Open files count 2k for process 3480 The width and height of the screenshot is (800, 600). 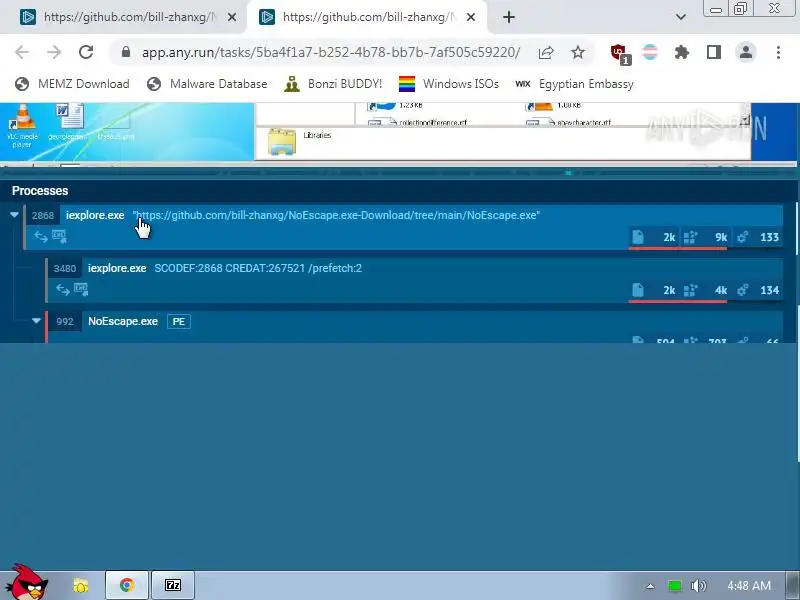(x=654, y=290)
